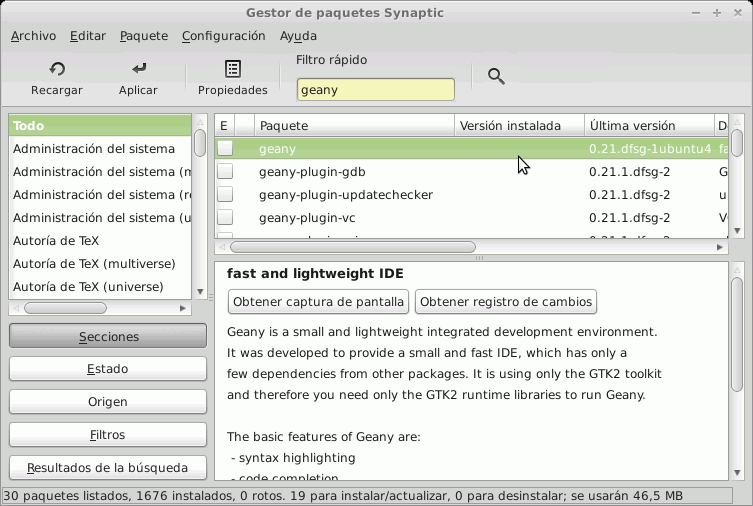This screenshot has height=506, width=753.
Task: Click package list scroll-right arrow
Action: click(x=719, y=247)
